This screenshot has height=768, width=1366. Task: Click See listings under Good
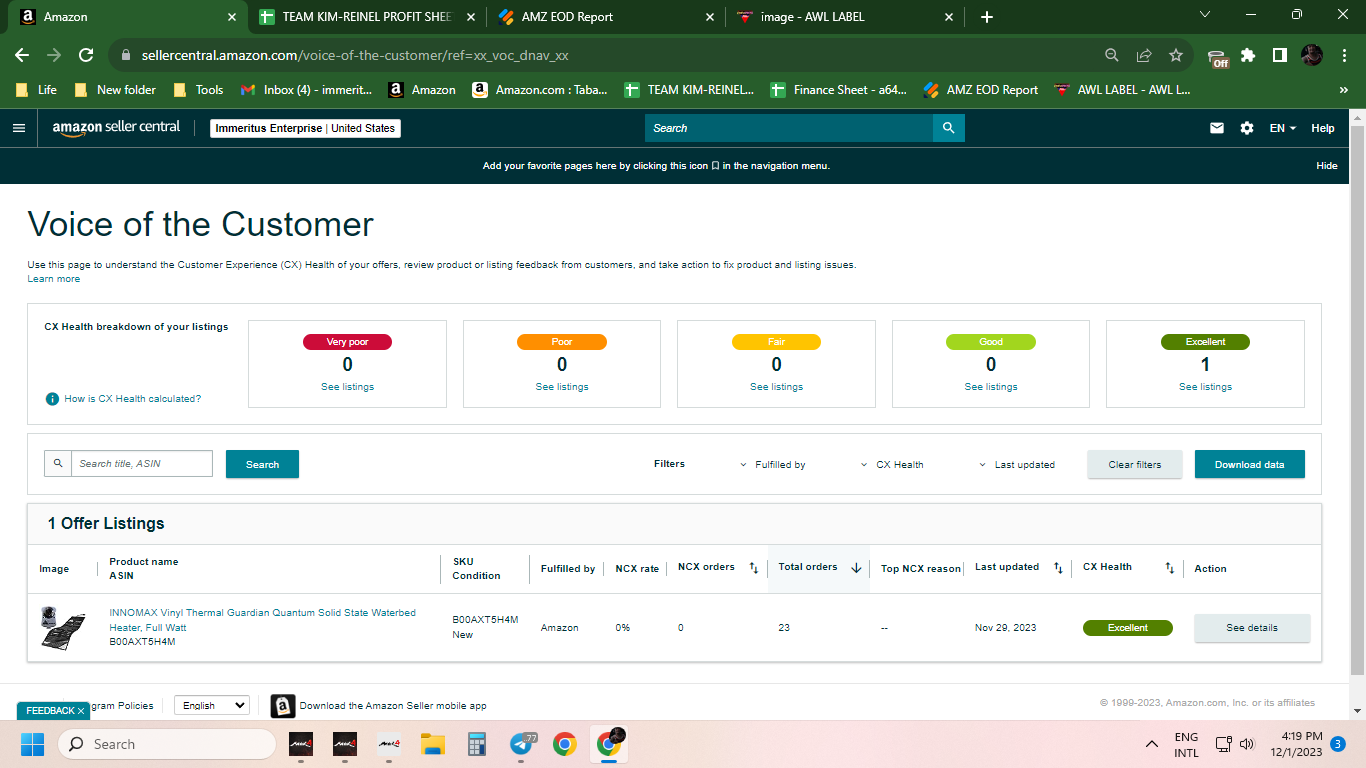pos(991,387)
